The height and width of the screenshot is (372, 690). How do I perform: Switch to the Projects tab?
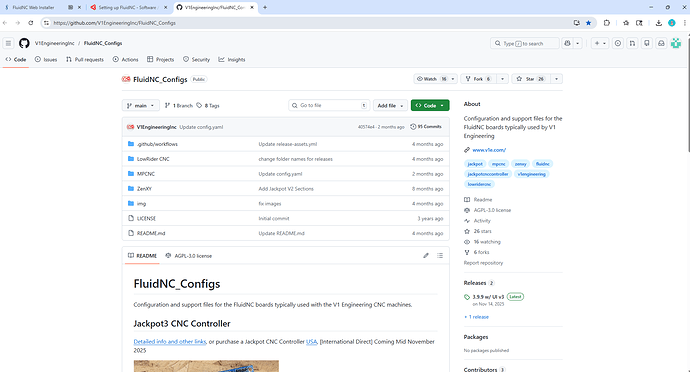(x=161, y=59)
